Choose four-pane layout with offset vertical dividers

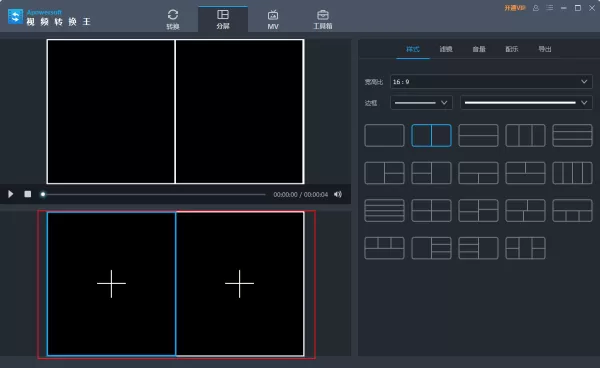525,210
